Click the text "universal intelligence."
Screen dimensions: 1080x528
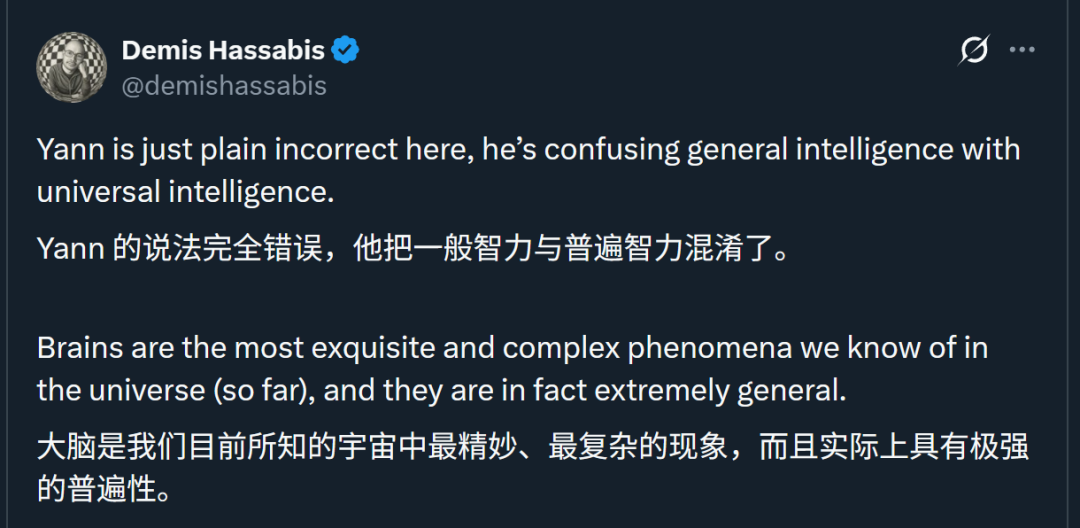[185, 191]
